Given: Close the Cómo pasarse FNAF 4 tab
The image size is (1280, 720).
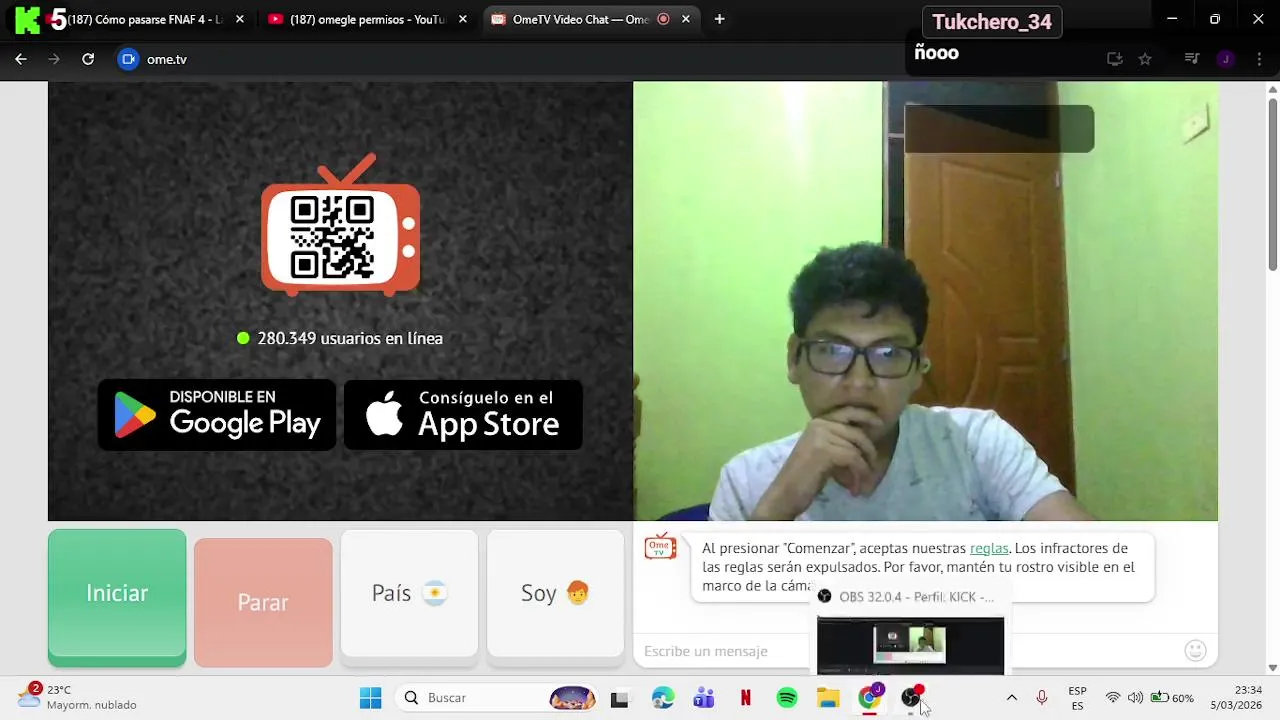Looking at the screenshot, I should click(240, 19).
